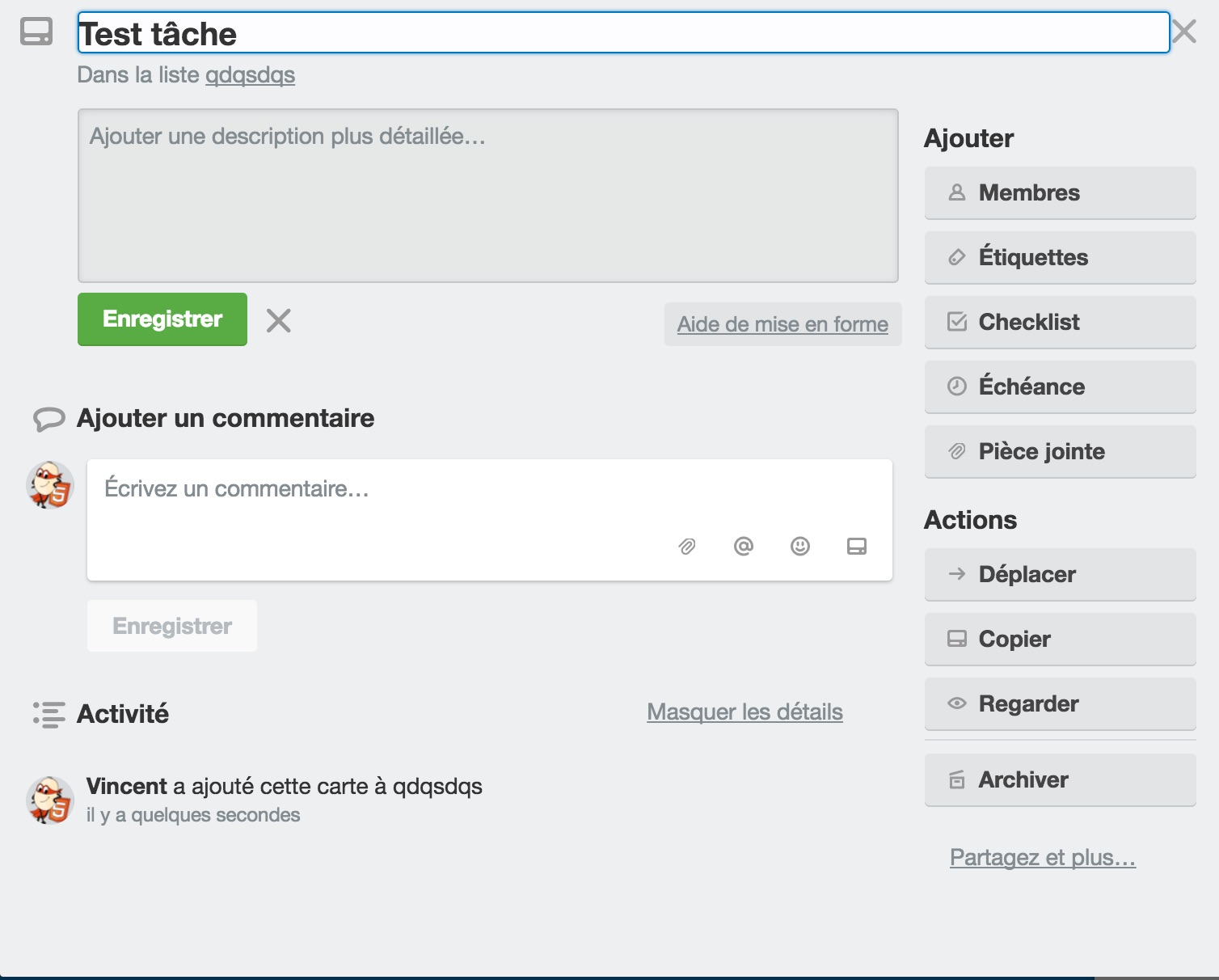The width and height of the screenshot is (1219, 980).
Task: Click the 'Ajouter' section heading
Action: coord(968,138)
